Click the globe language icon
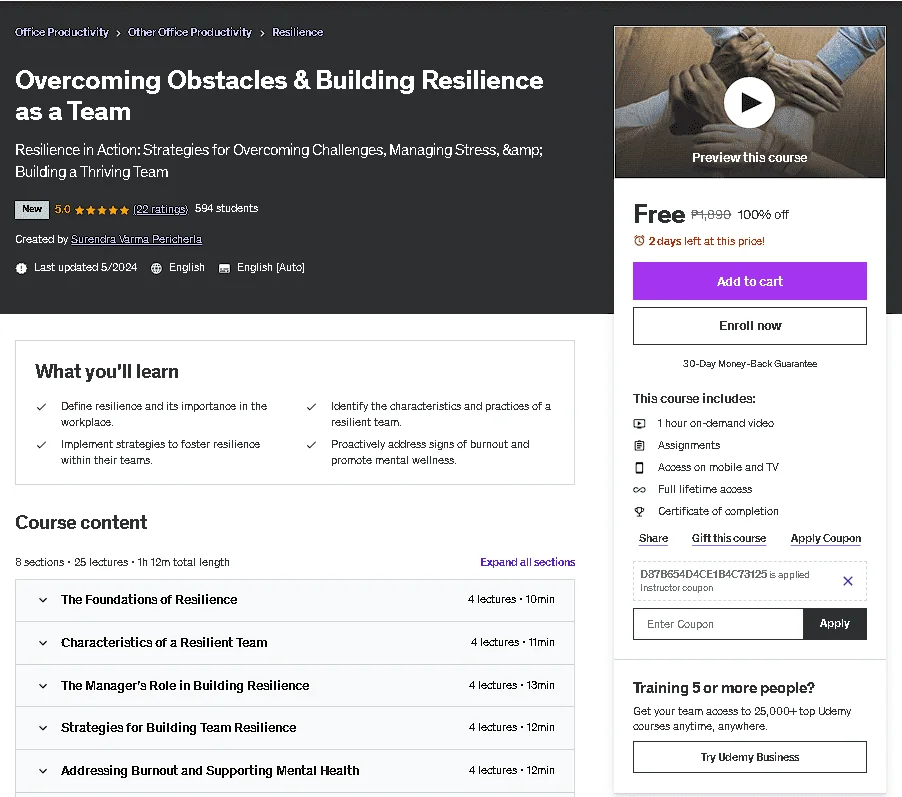The width and height of the screenshot is (902, 797). 156,268
